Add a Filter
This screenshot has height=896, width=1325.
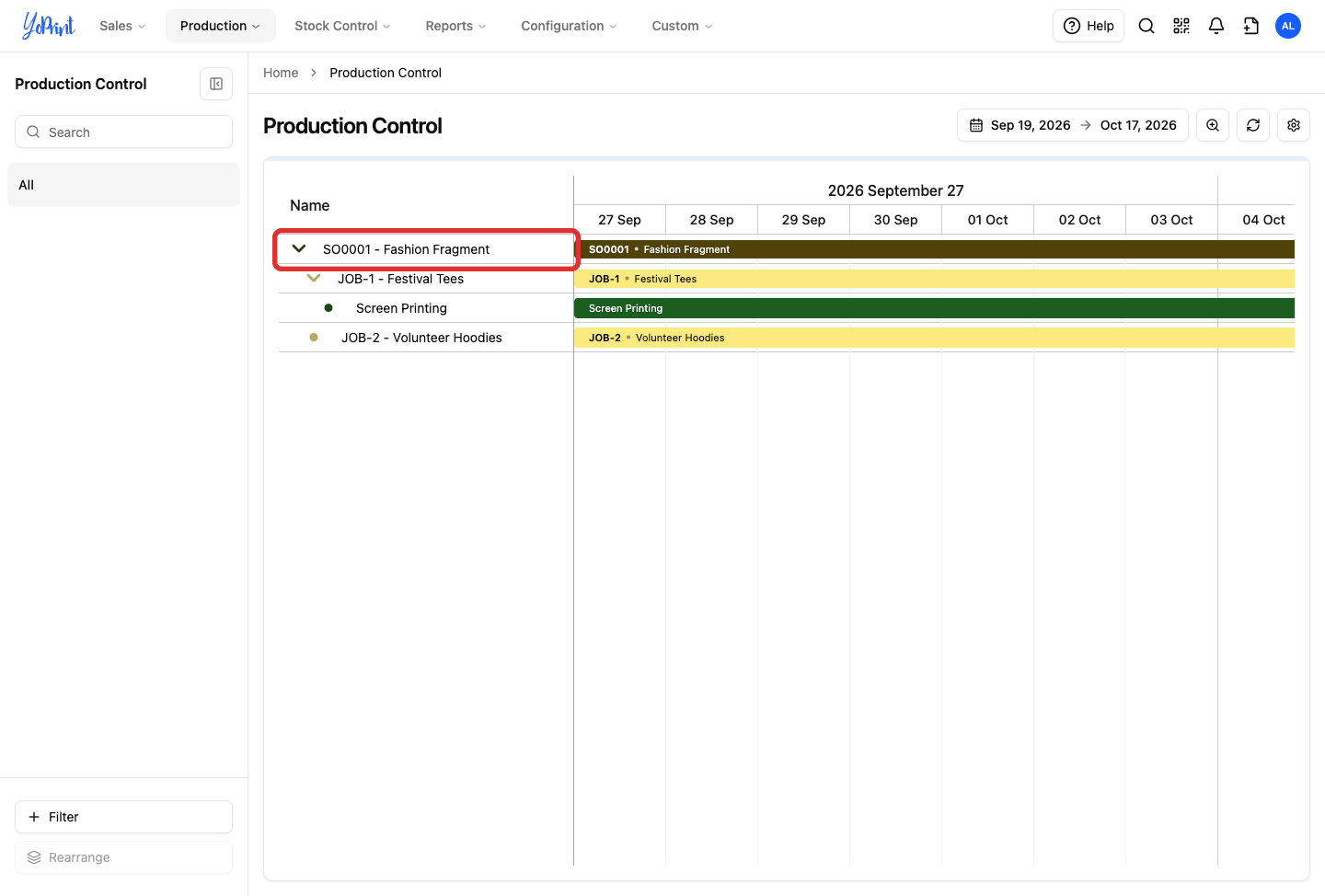(123, 817)
